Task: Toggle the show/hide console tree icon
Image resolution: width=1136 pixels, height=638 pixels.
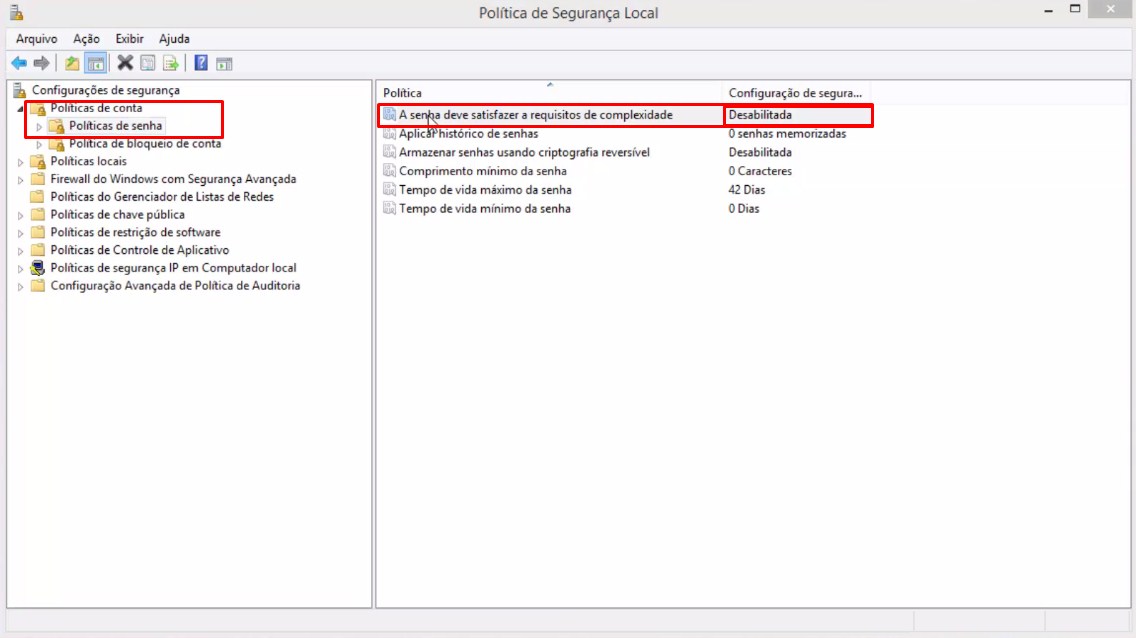Action: (x=96, y=64)
